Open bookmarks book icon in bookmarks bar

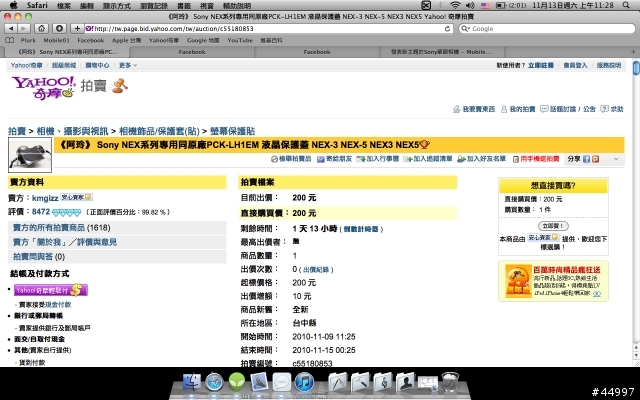(x=9, y=40)
